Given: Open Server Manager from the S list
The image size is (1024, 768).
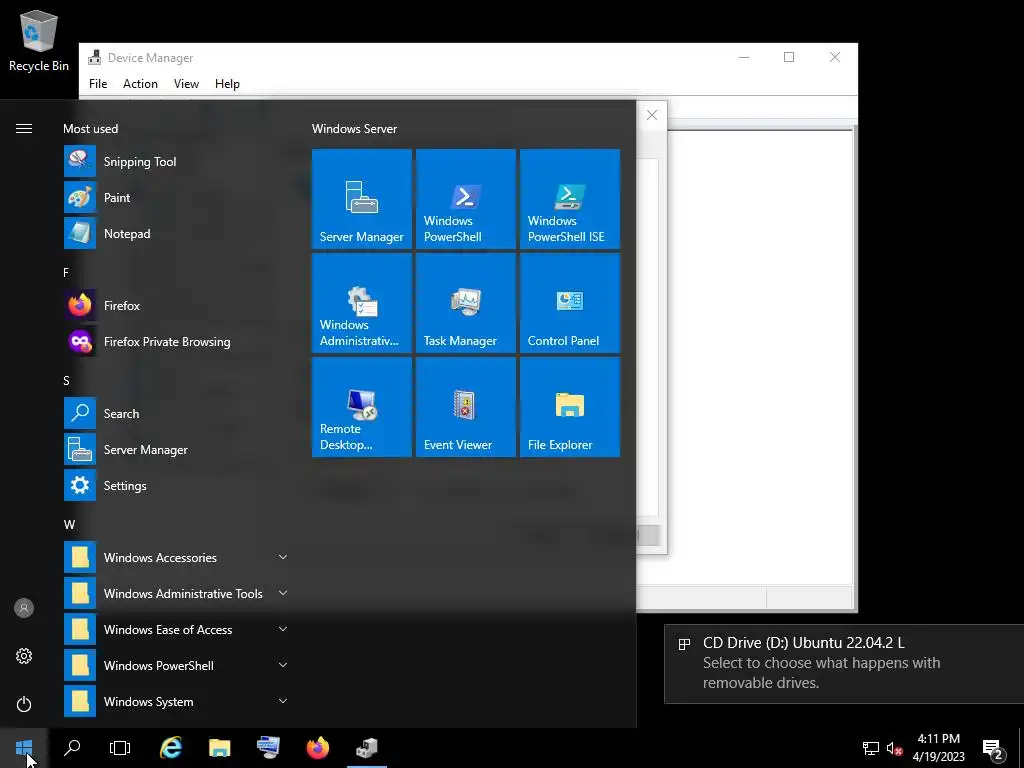Looking at the screenshot, I should pos(176,449).
